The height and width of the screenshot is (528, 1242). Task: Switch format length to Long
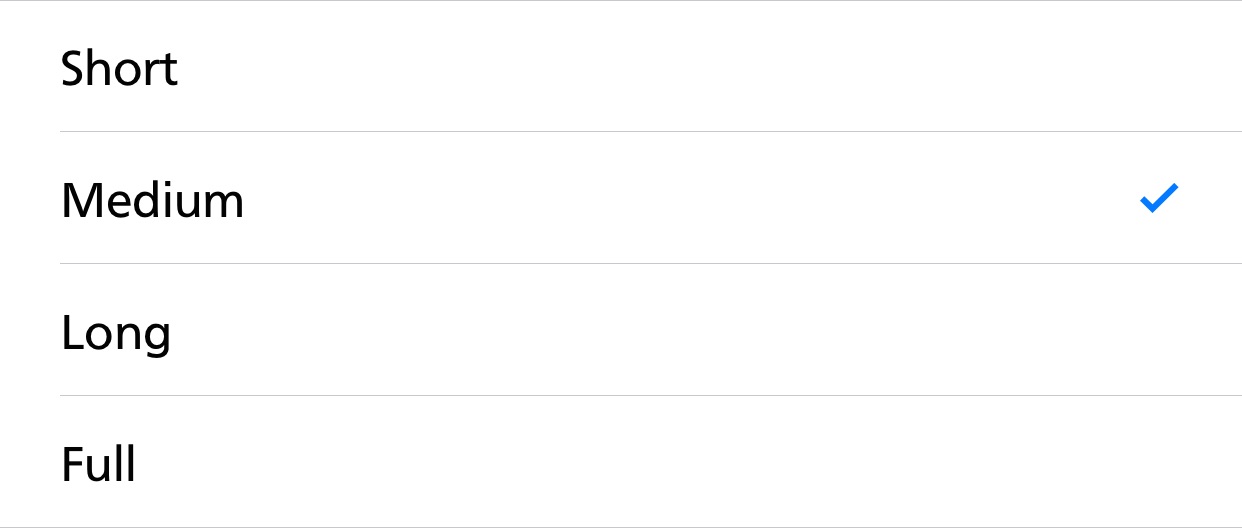click(621, 330)
